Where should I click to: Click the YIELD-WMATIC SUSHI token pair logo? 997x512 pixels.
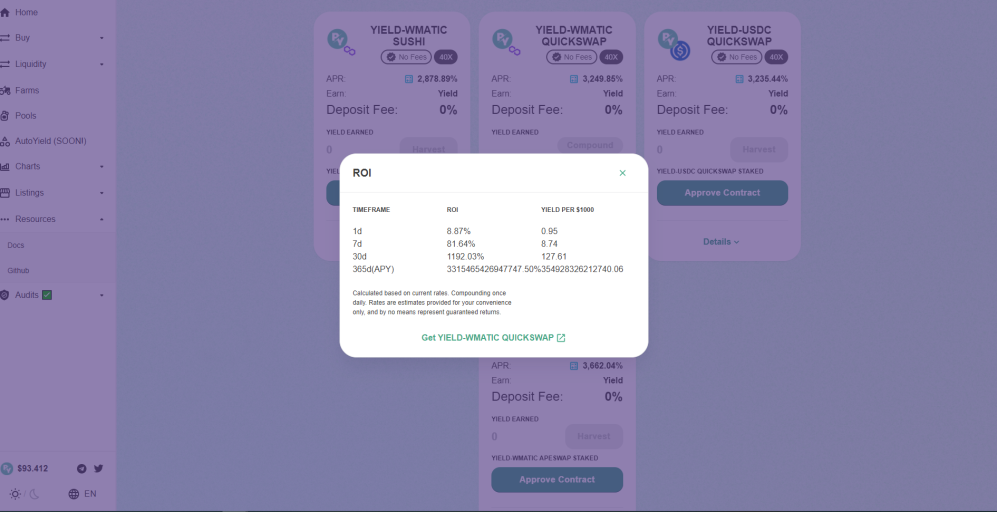coord(341,42)
